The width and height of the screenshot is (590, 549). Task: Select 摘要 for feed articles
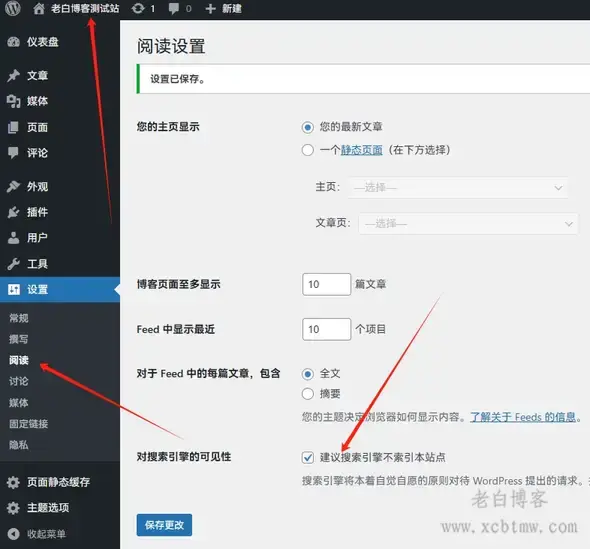tap(307, 394)
